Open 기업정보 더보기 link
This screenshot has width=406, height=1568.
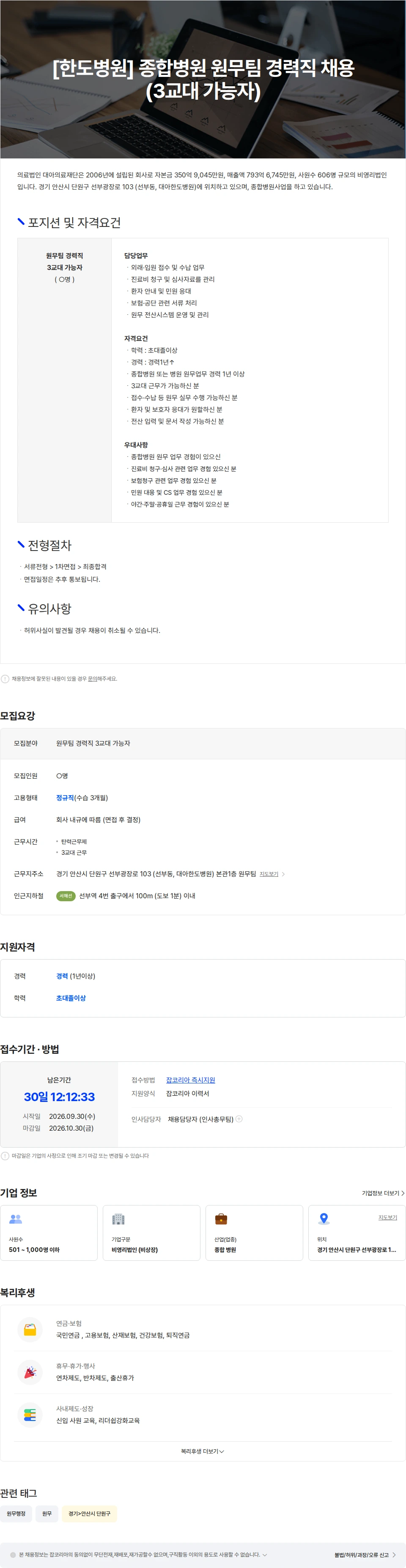(x=383, y=1193)
